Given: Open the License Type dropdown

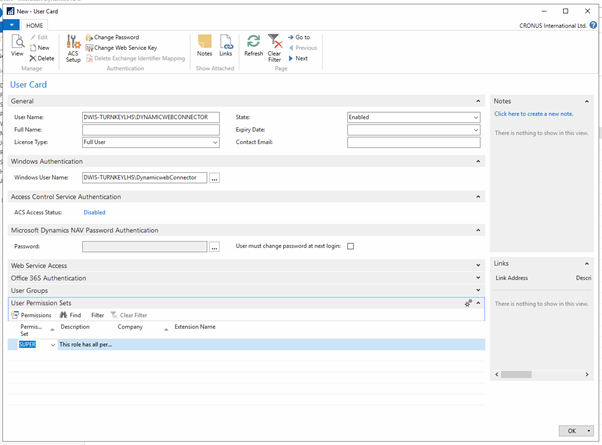Looking at the screenshot, I should tap(215, 143).
